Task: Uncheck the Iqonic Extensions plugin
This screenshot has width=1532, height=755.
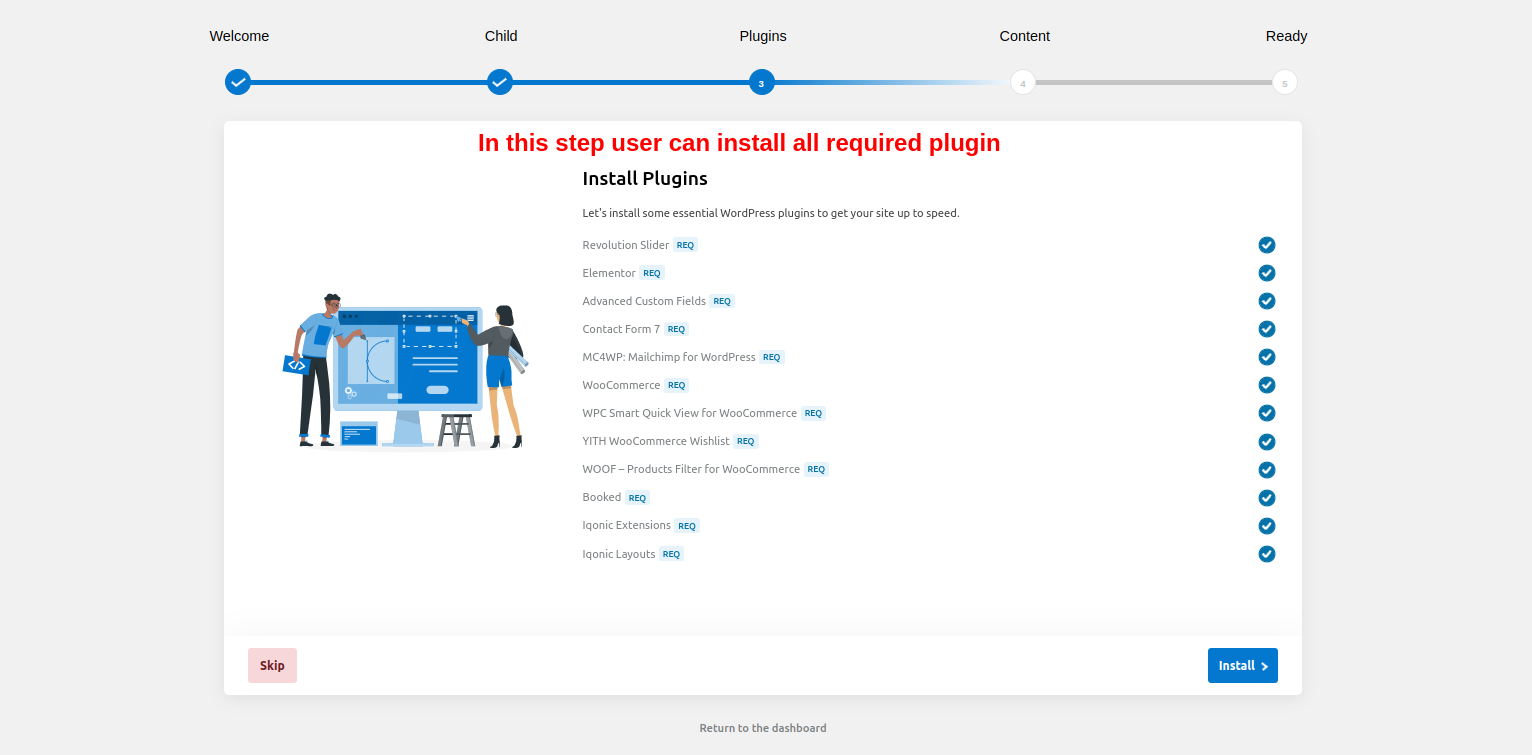Action: pos(1267,526)
